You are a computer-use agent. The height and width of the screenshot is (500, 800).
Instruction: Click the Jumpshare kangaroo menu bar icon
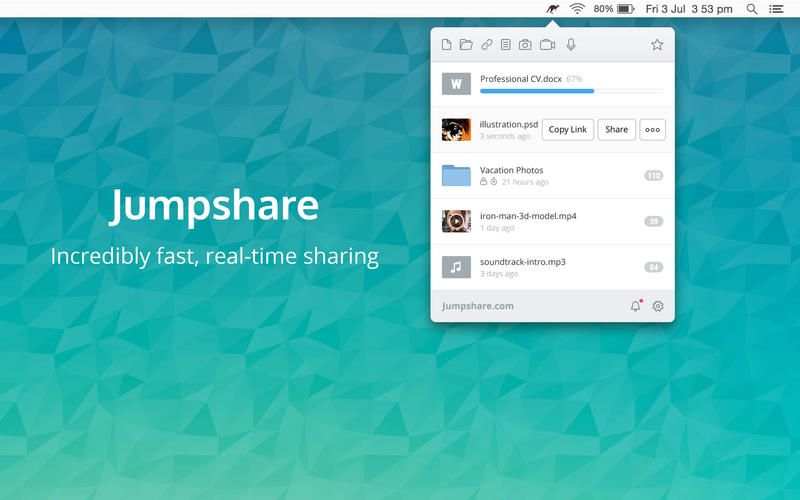click(553, 9)
